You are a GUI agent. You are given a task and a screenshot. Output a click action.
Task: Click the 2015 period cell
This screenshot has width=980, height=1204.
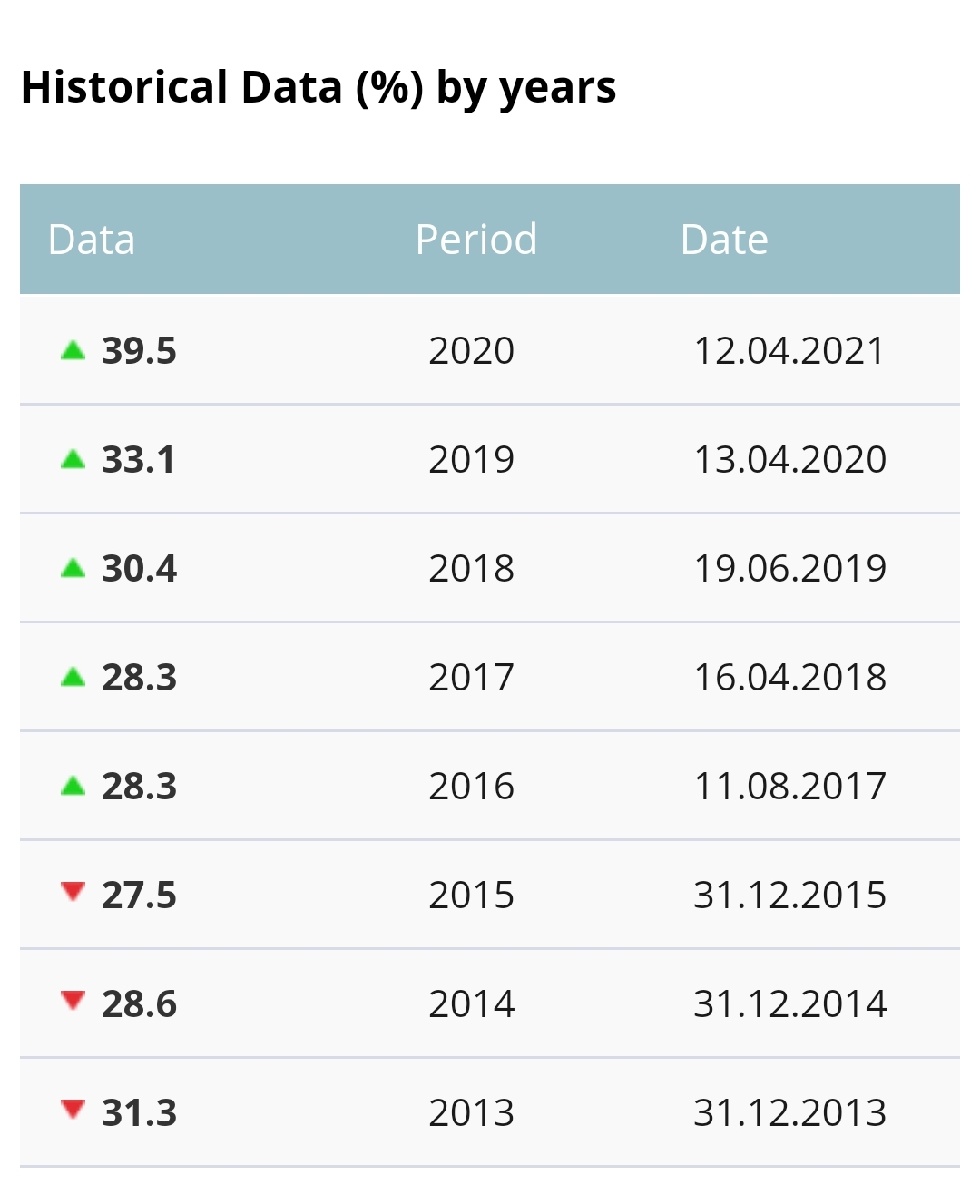472,896
